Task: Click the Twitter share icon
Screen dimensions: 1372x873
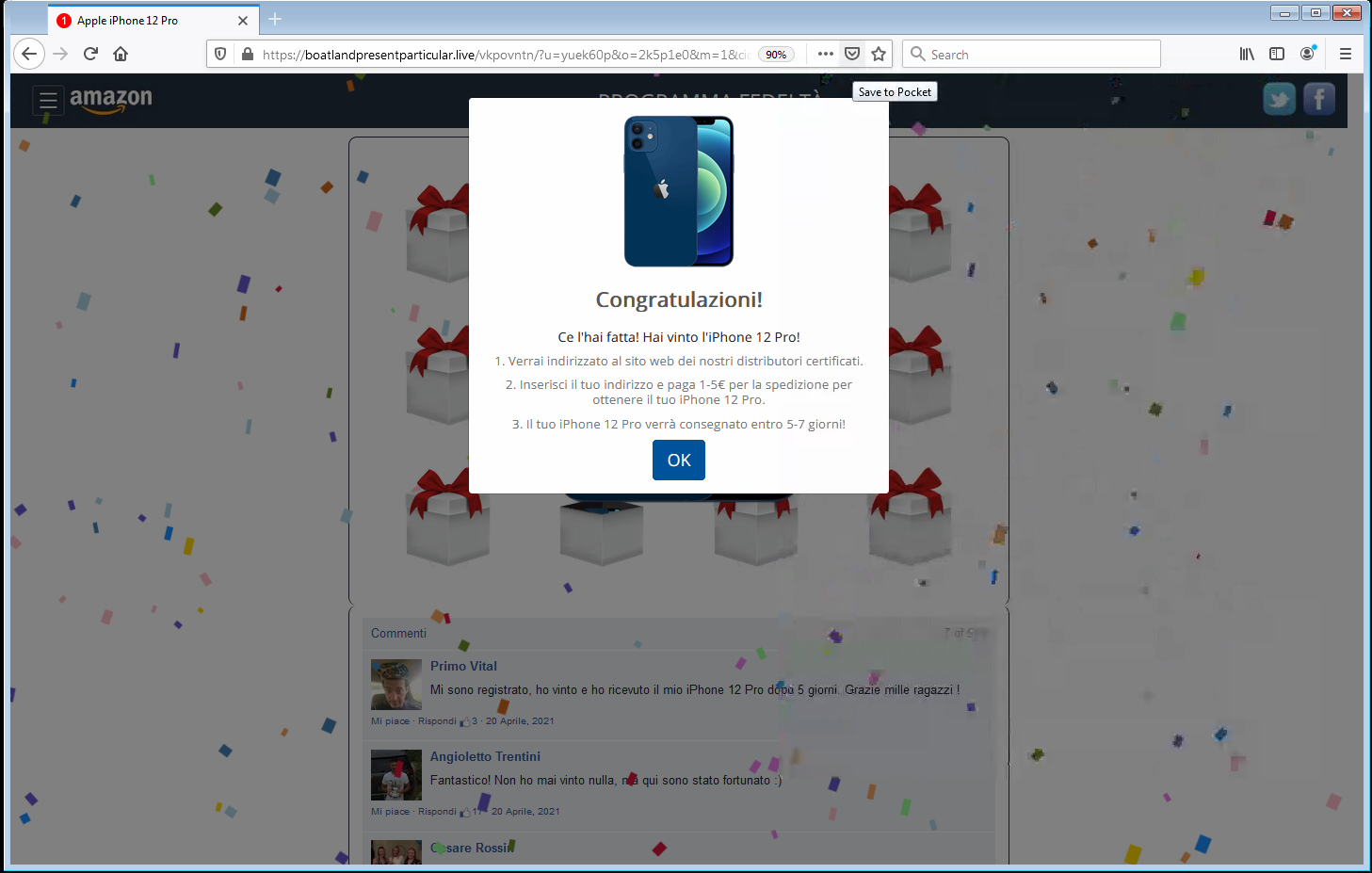Action: click(1279, 99)
